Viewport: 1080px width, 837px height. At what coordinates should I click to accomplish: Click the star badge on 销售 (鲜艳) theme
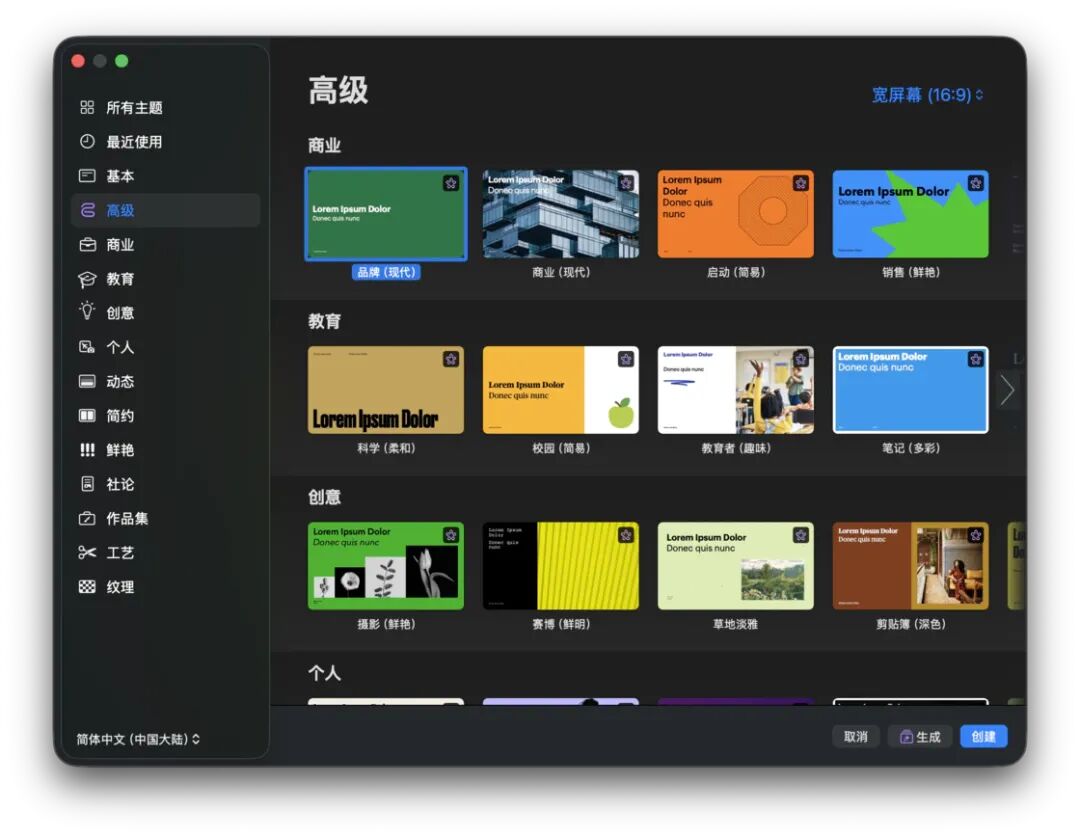point(975,183)
